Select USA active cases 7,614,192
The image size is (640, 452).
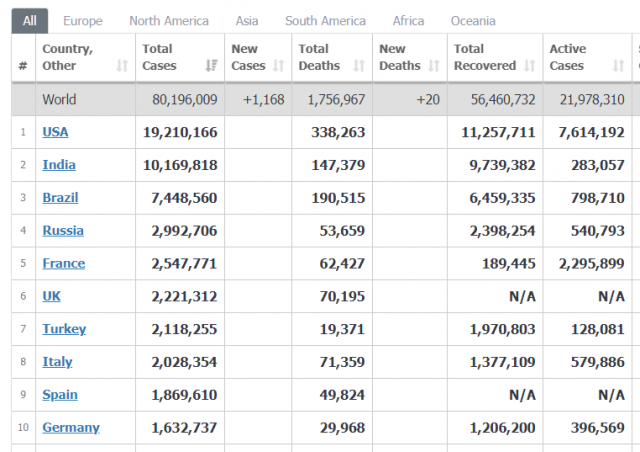point(591,132)
